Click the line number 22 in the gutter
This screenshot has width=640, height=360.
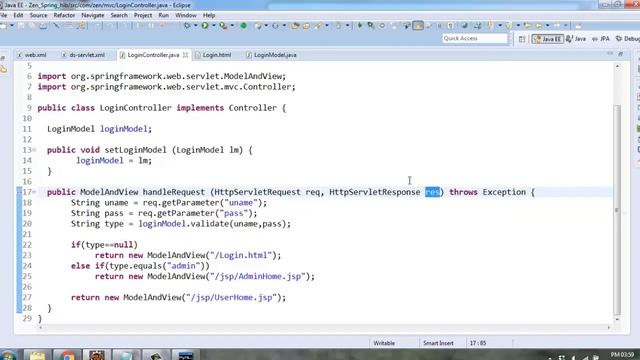click(27, 244)
